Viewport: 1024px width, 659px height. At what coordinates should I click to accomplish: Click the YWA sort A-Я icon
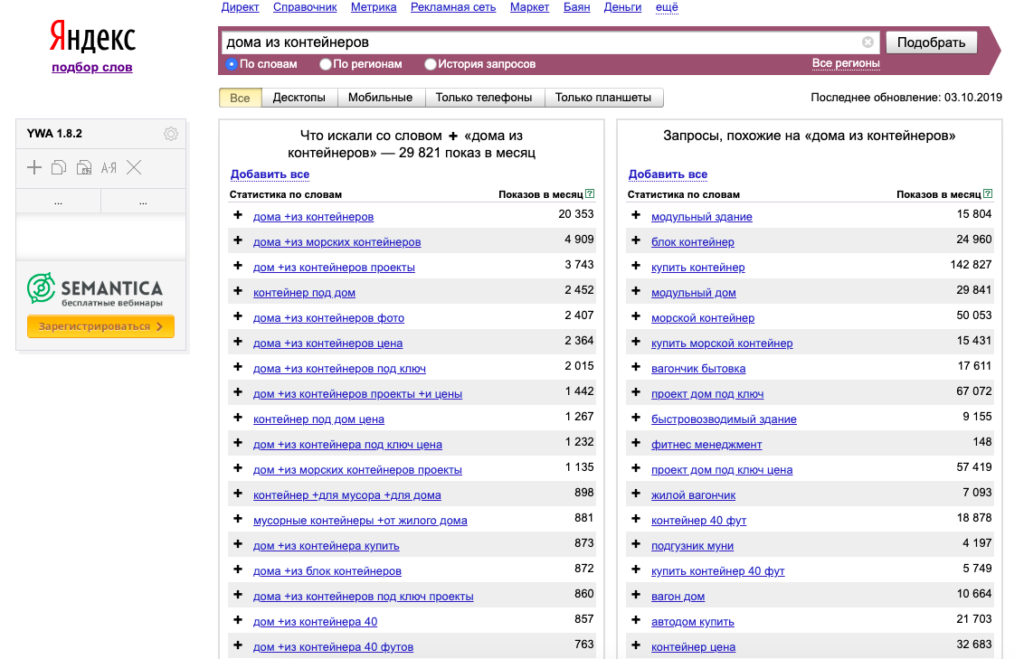[x=108, y=168]
